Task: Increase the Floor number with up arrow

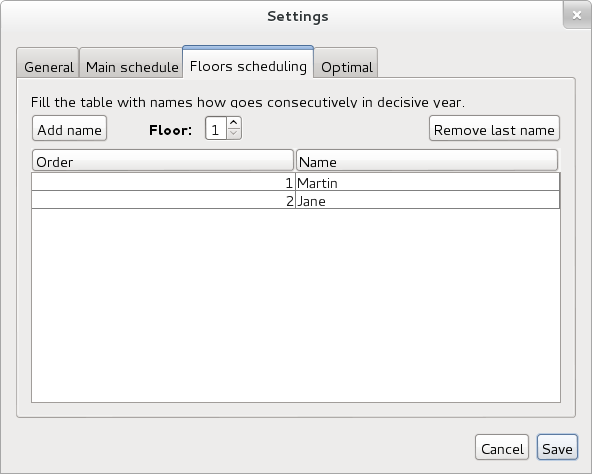Action: tap(234, 123)
